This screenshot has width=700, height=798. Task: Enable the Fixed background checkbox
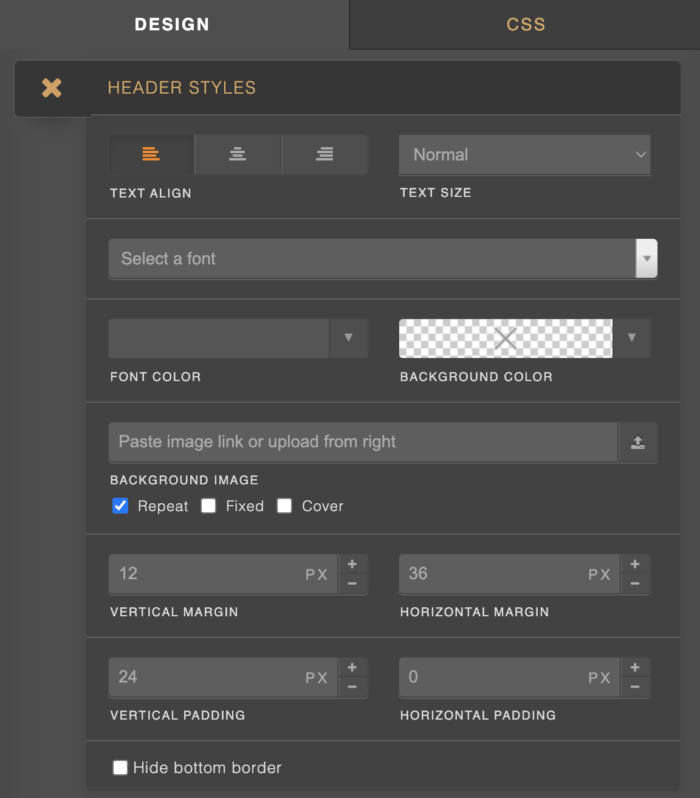208,506
